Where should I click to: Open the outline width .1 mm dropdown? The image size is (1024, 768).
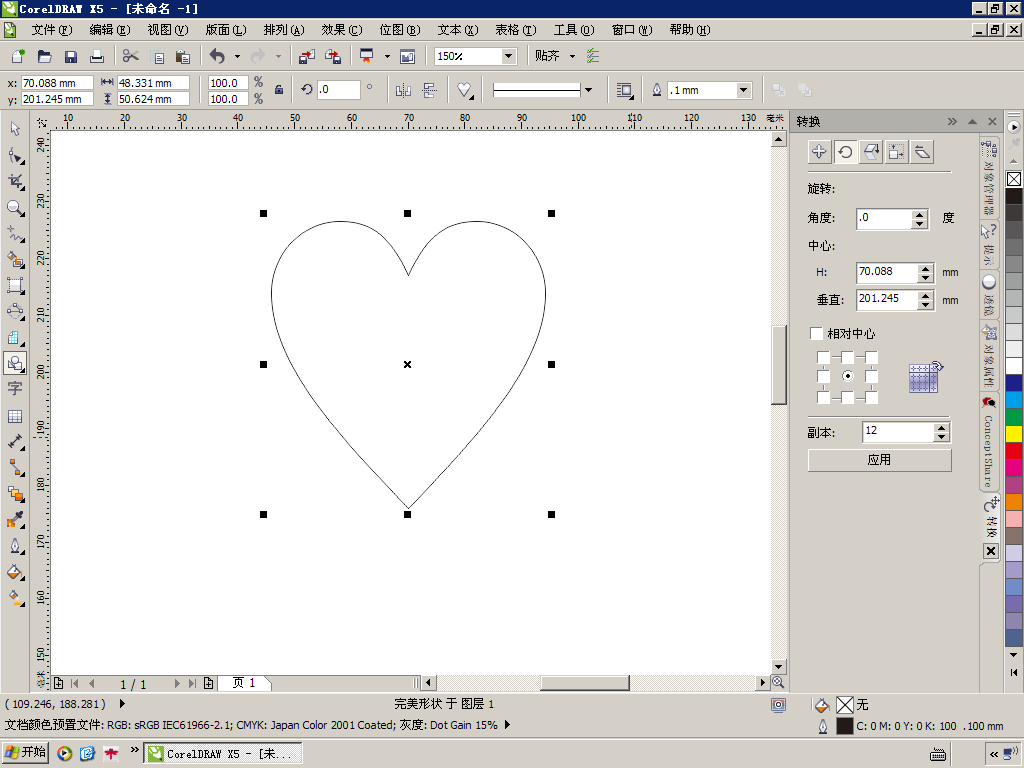pos(744,90)
